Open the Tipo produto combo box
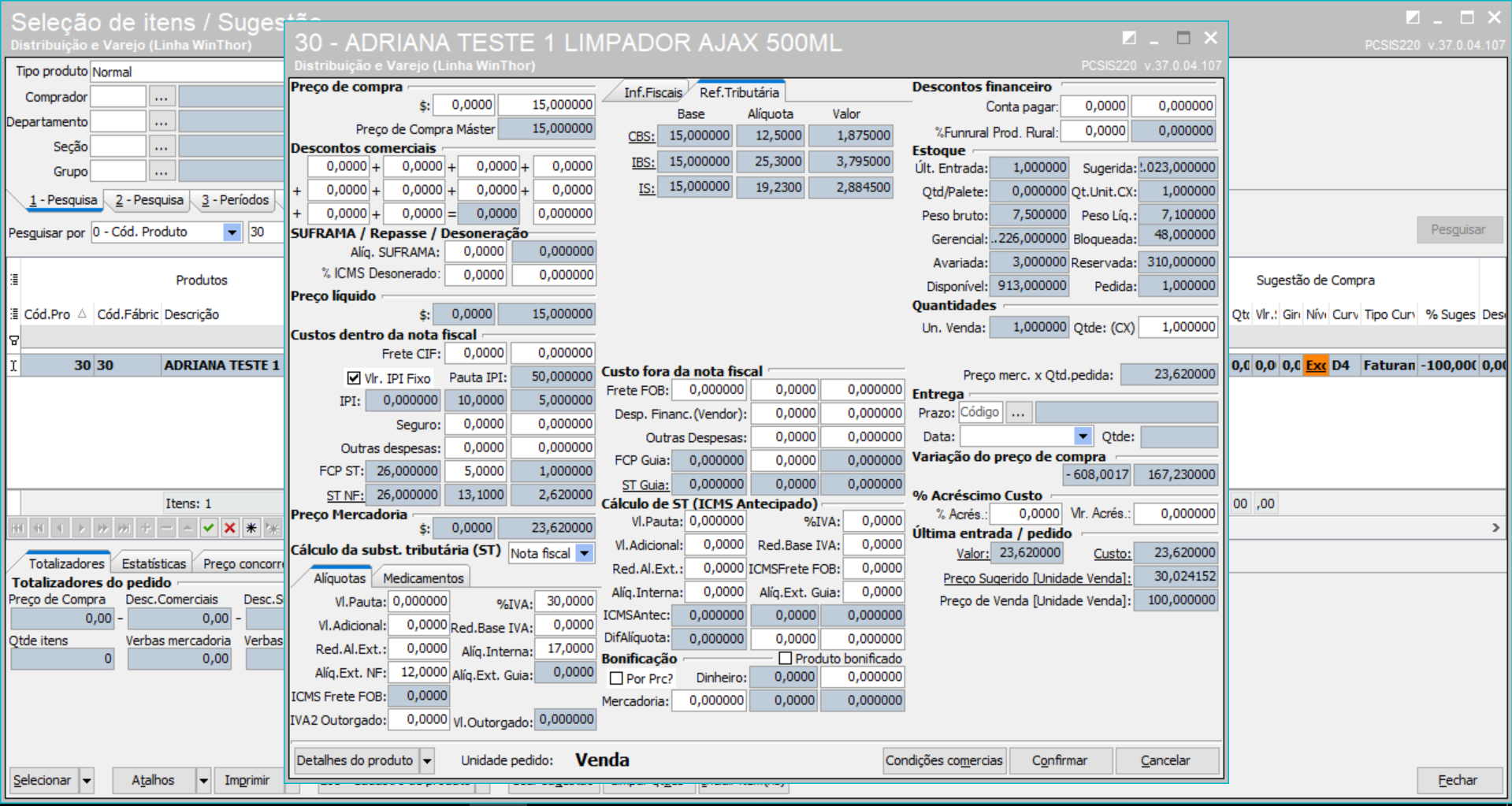Viewport: 1512px width, 806px height. point(188,72)
